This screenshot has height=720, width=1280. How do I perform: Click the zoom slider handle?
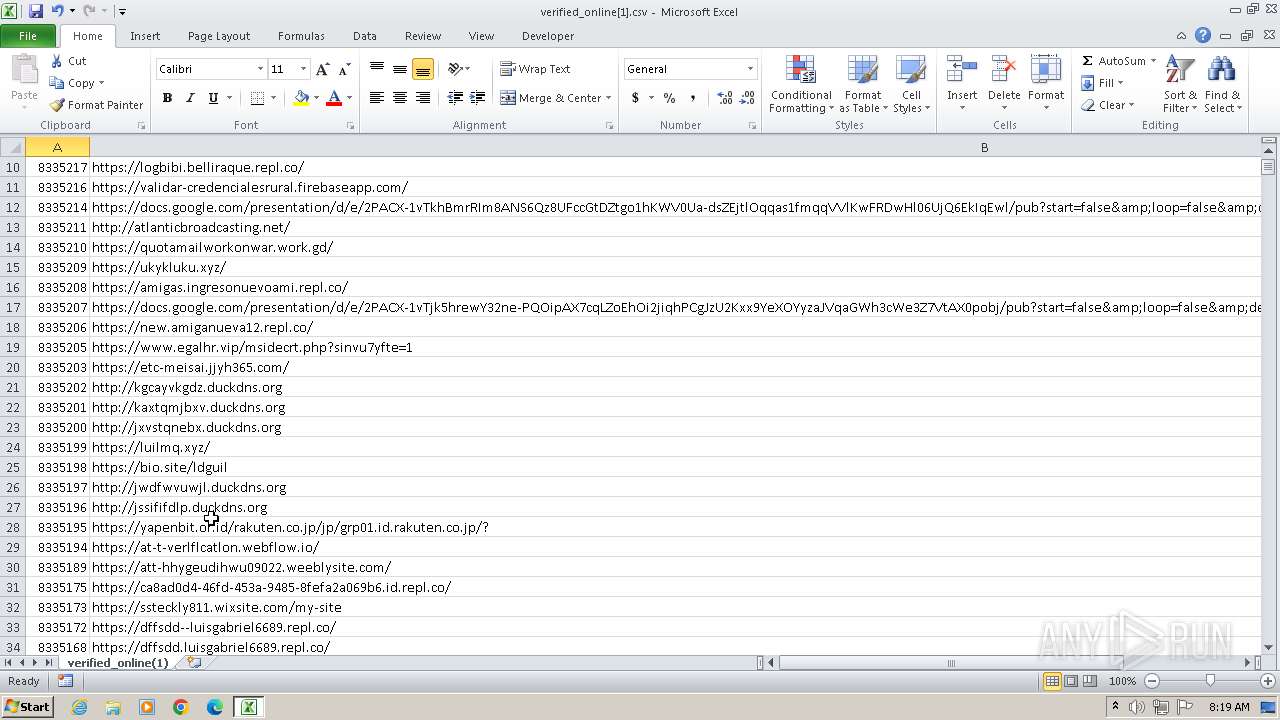pyautogui.click(x=1210, y=681)
